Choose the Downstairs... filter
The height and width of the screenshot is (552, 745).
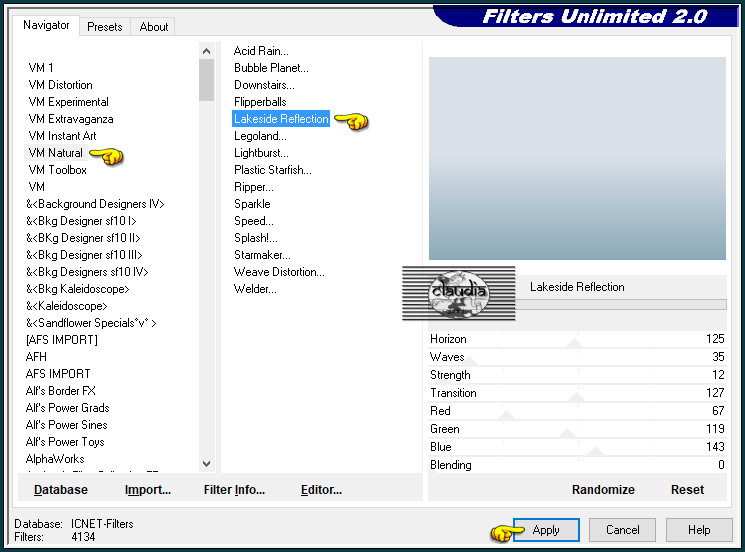tap(264, 85)
